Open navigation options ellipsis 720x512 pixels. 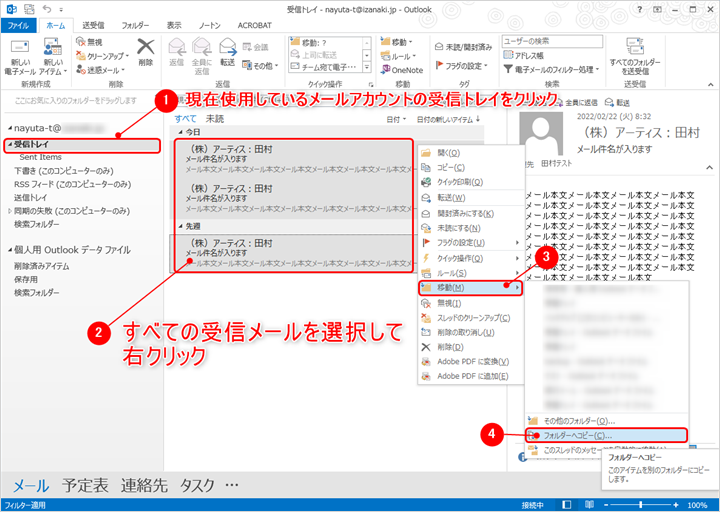(x=232, y=484)
